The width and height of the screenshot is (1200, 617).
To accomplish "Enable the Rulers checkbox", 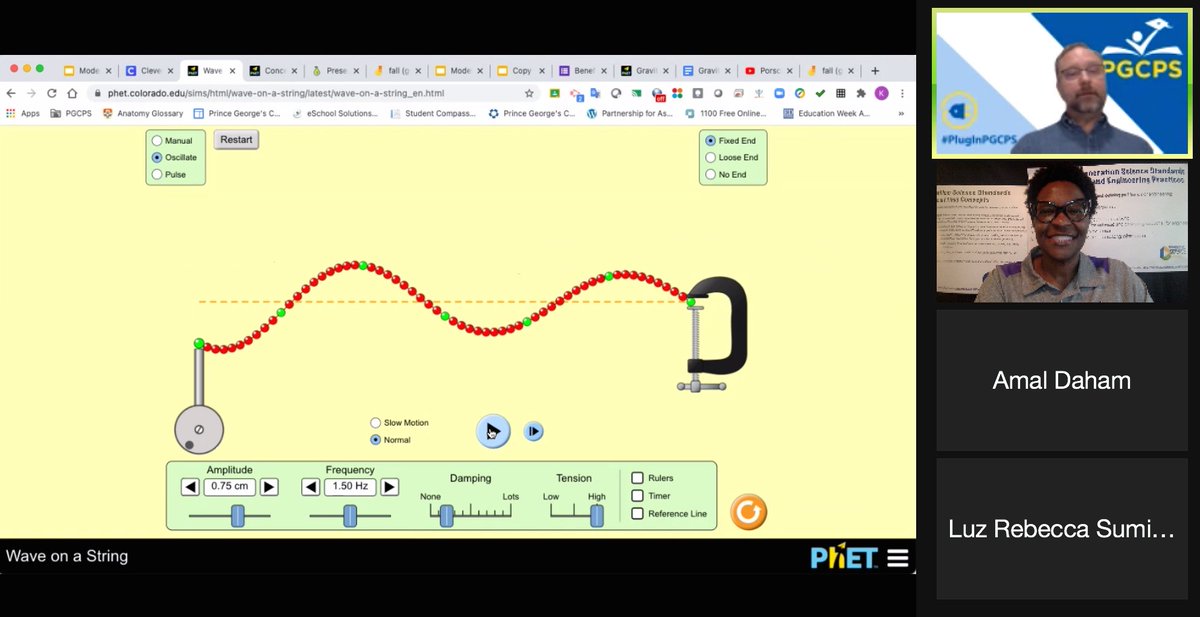I will pyautogui.click(x=637, y=478).
